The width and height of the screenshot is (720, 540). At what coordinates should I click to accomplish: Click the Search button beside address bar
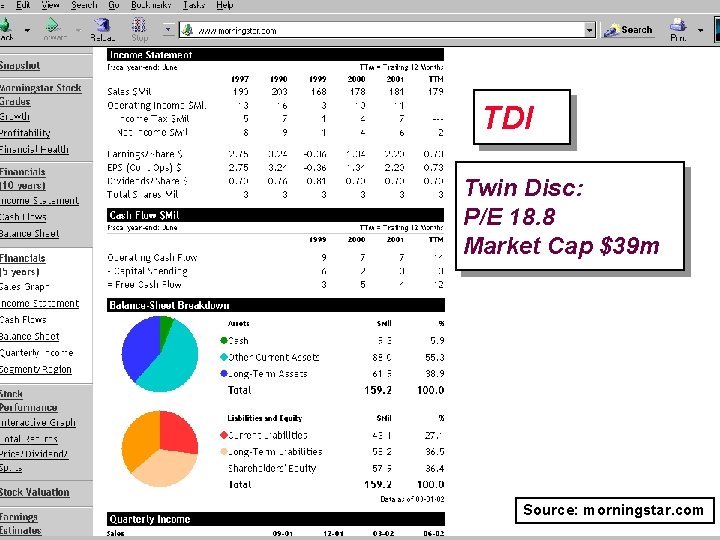coord(628,30)
